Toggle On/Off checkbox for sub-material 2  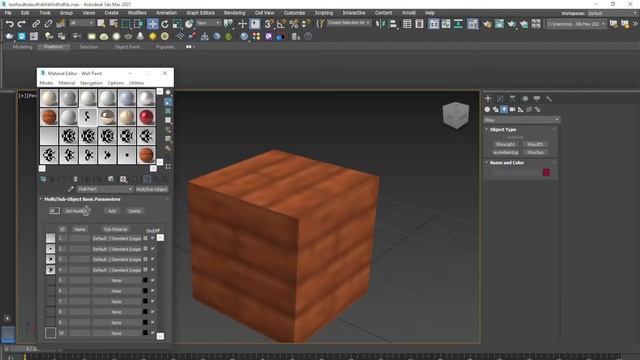tap(153, 249)
